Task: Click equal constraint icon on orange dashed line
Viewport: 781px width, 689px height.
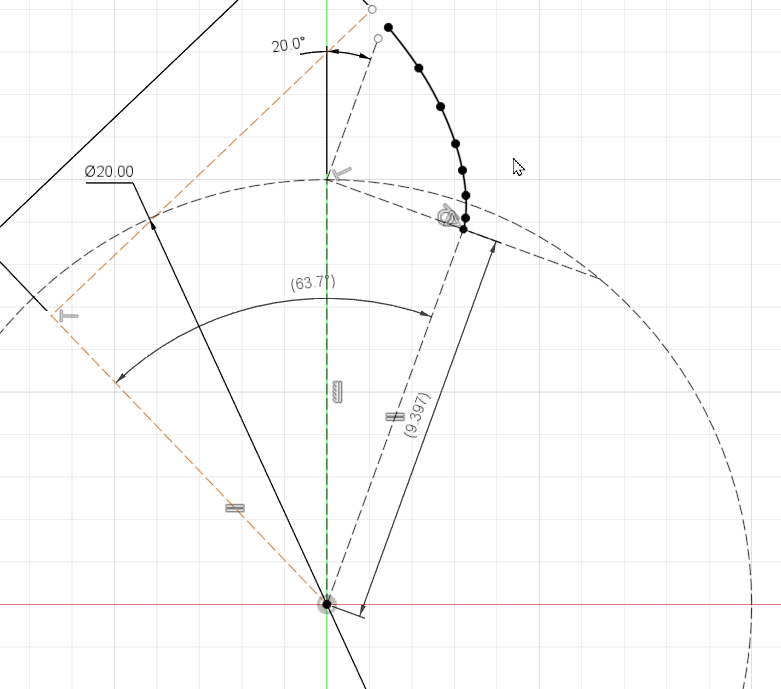Action: point(235,508)
